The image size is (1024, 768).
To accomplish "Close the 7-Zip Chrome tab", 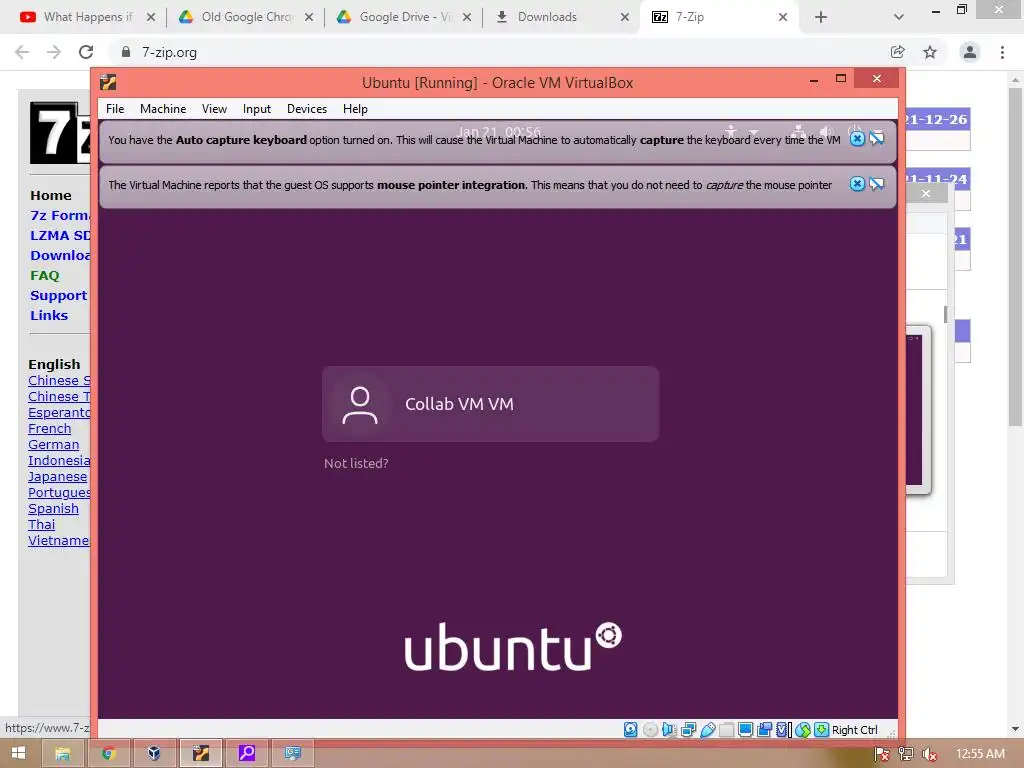I will tap(782, 17).
